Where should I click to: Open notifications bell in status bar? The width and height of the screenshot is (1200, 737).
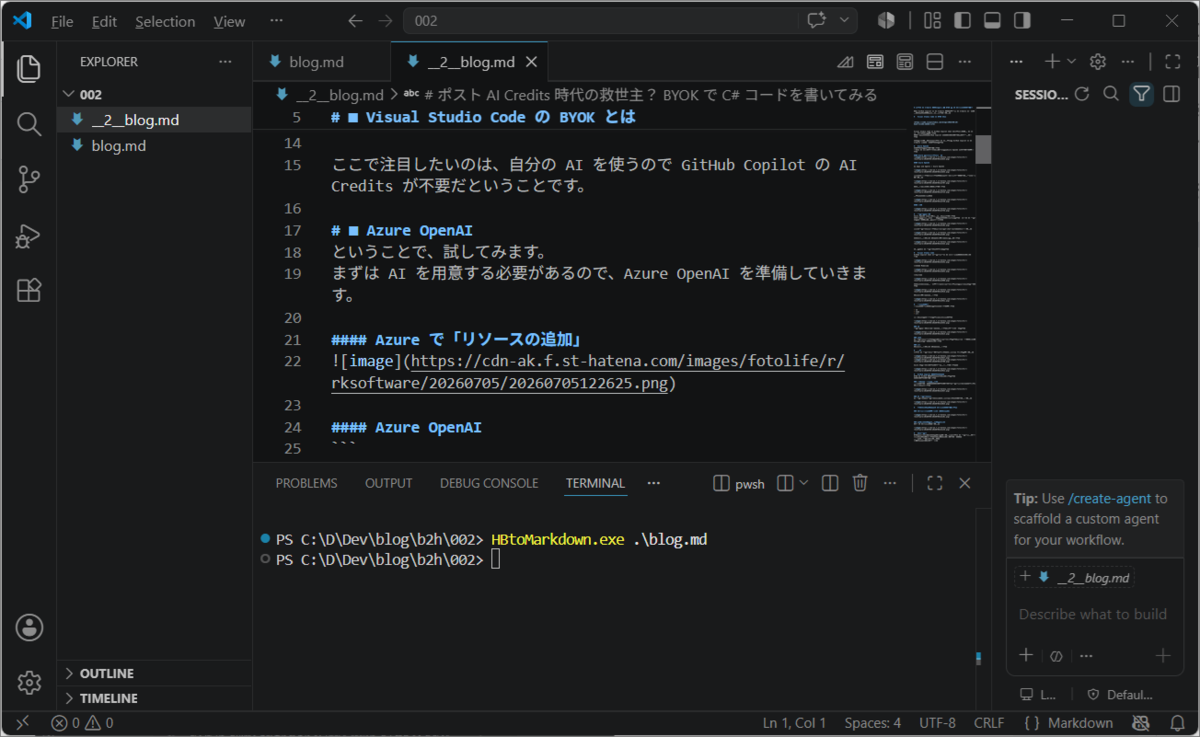(x=1177, y=723)
